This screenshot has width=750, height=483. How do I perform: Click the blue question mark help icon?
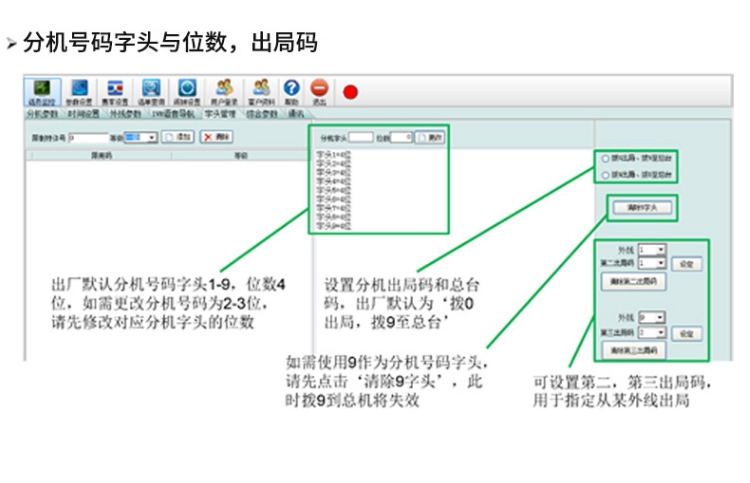[x=292, y=90]
